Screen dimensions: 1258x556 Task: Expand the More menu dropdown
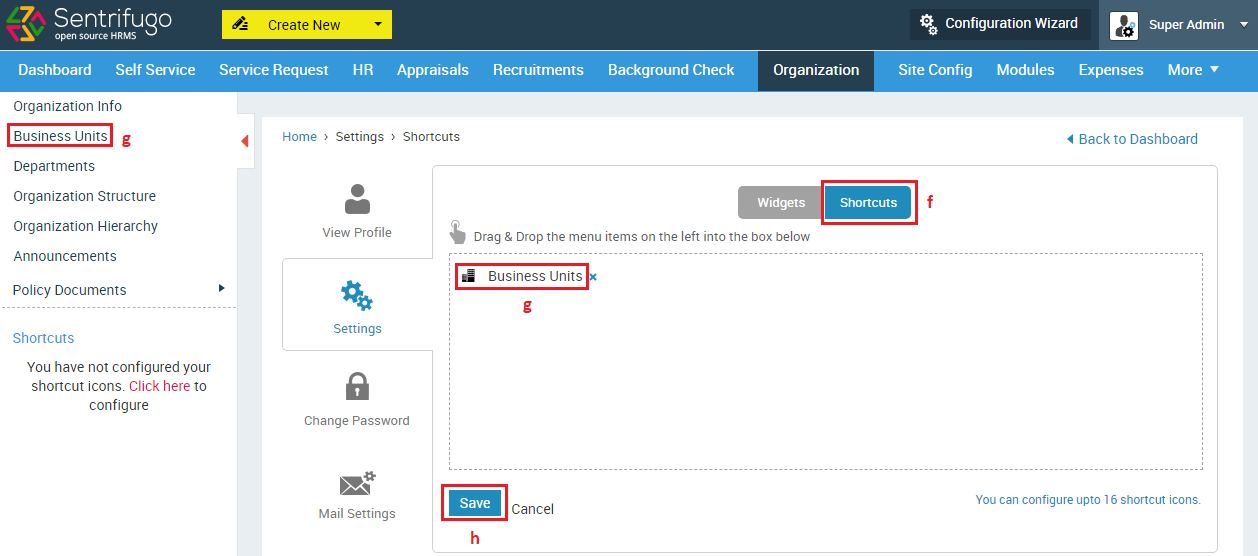(1194, 70)
